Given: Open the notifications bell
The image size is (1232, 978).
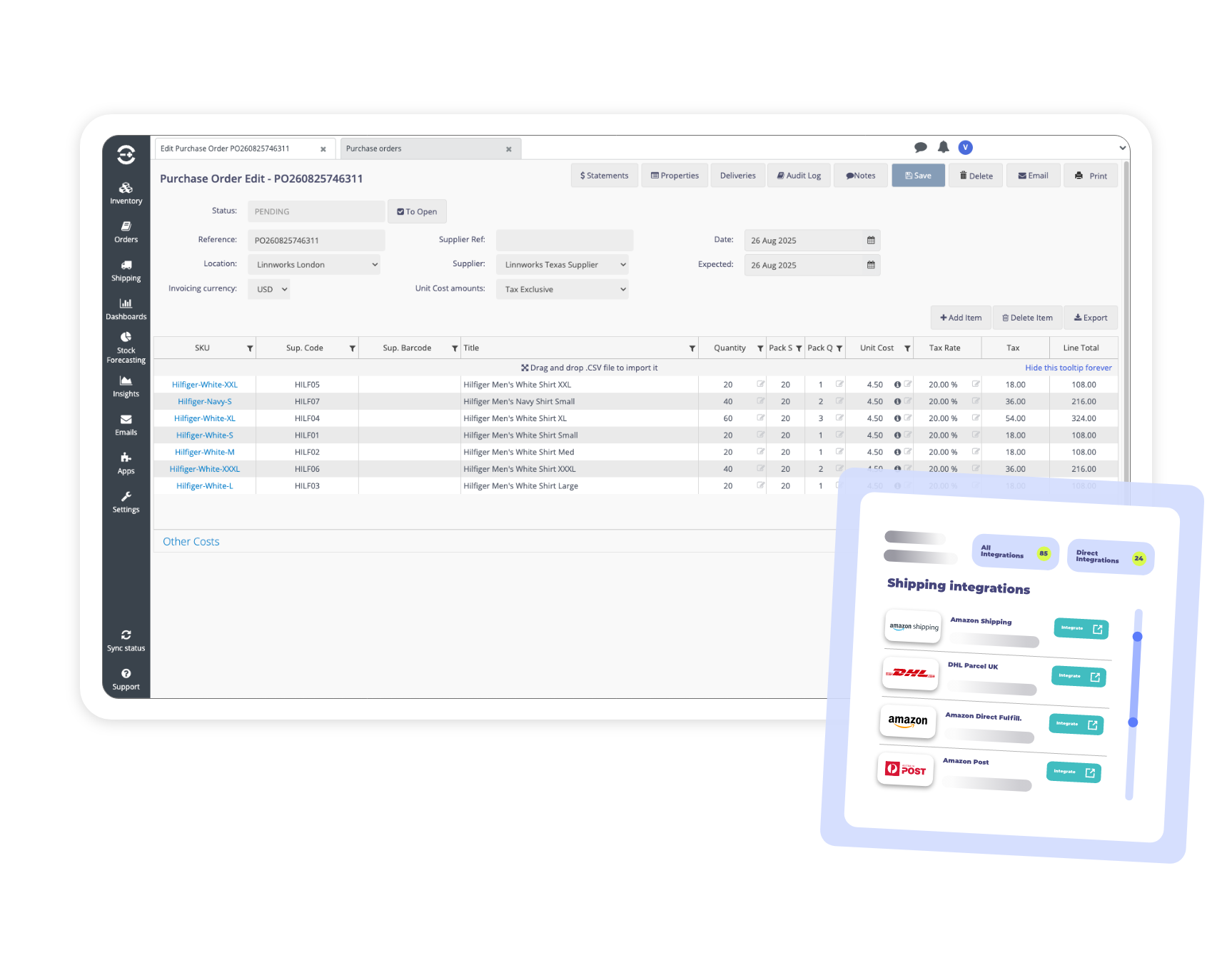Looking at the screenshot, I should [944, 147].
